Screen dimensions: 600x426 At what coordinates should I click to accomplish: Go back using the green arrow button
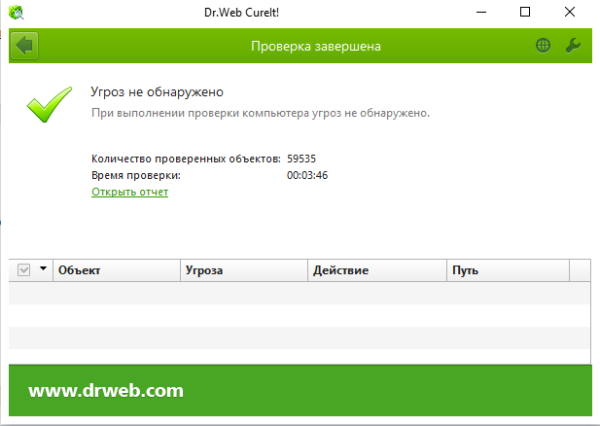[x=24, y=46]
